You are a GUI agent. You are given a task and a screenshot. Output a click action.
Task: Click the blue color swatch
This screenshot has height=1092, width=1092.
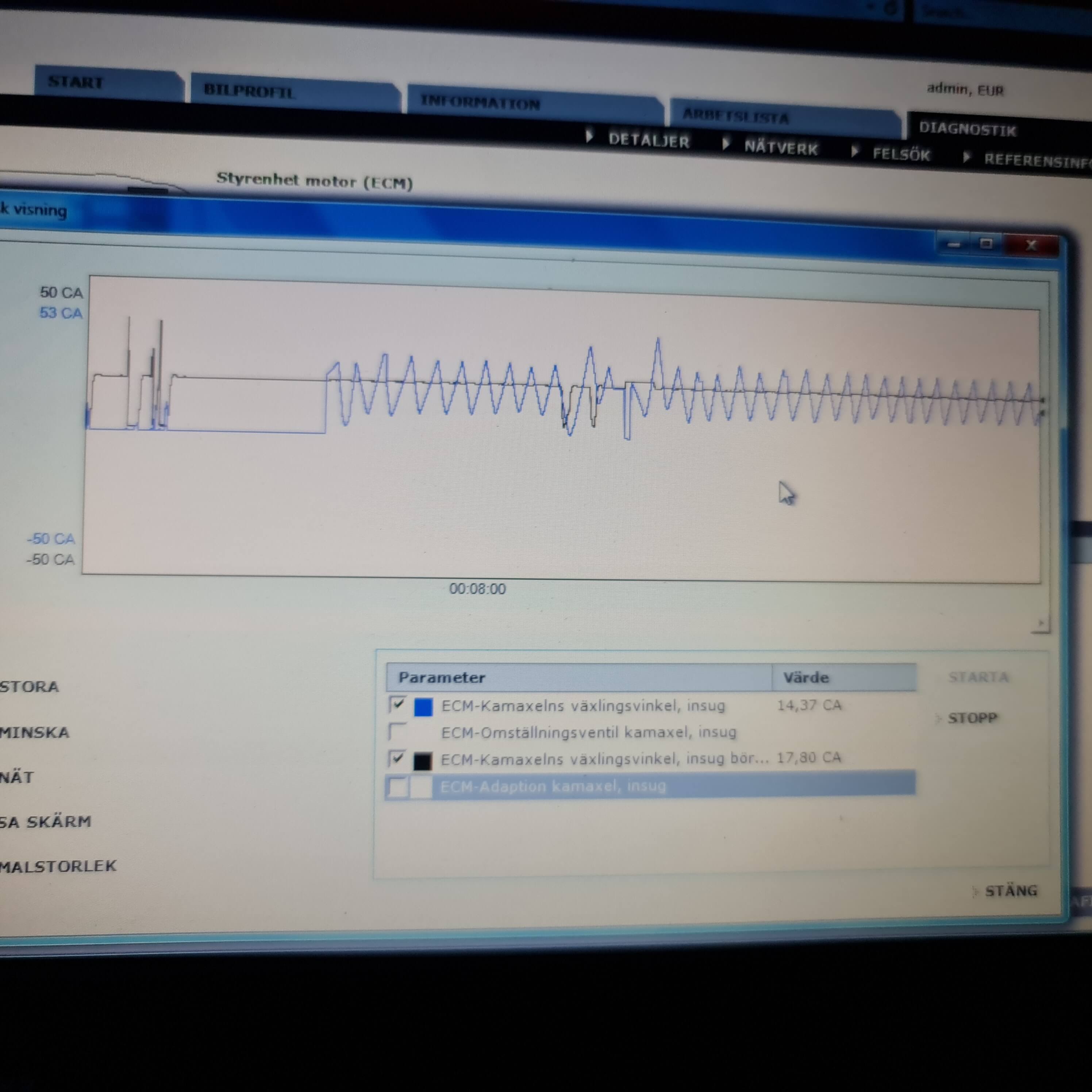[423, 707]
